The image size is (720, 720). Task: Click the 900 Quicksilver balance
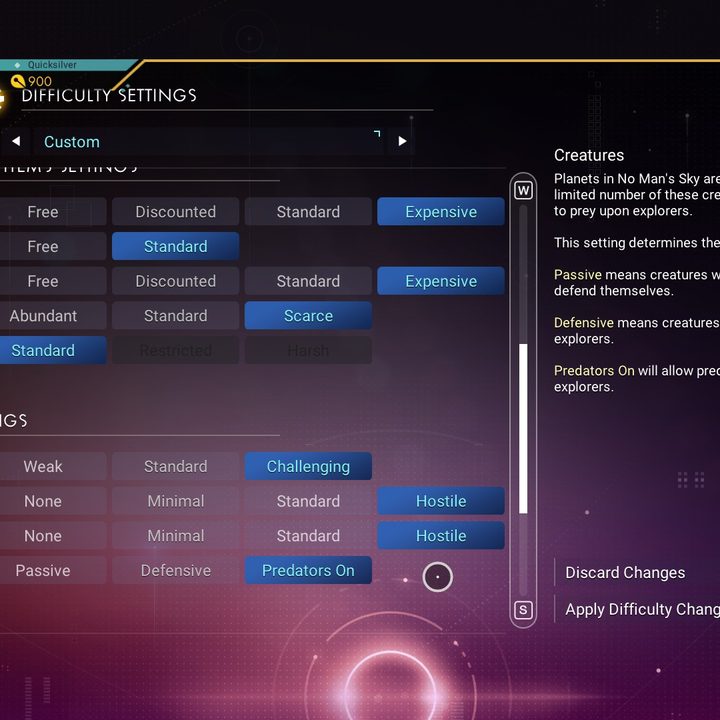pyautogui.click(x=40, y=81)
